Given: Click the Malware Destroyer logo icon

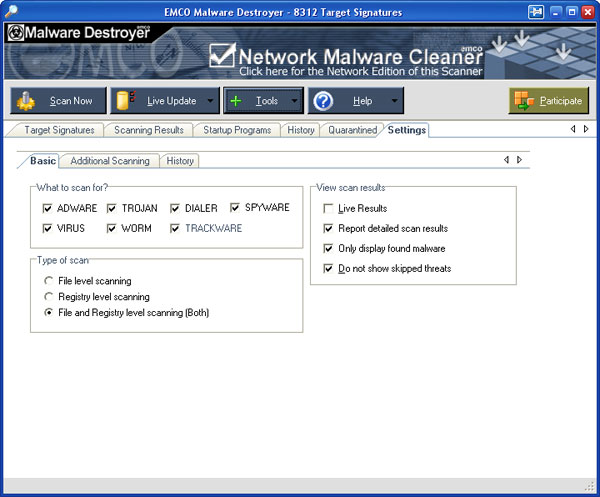Looking at the screenshot, I should (x=16, y=32).
